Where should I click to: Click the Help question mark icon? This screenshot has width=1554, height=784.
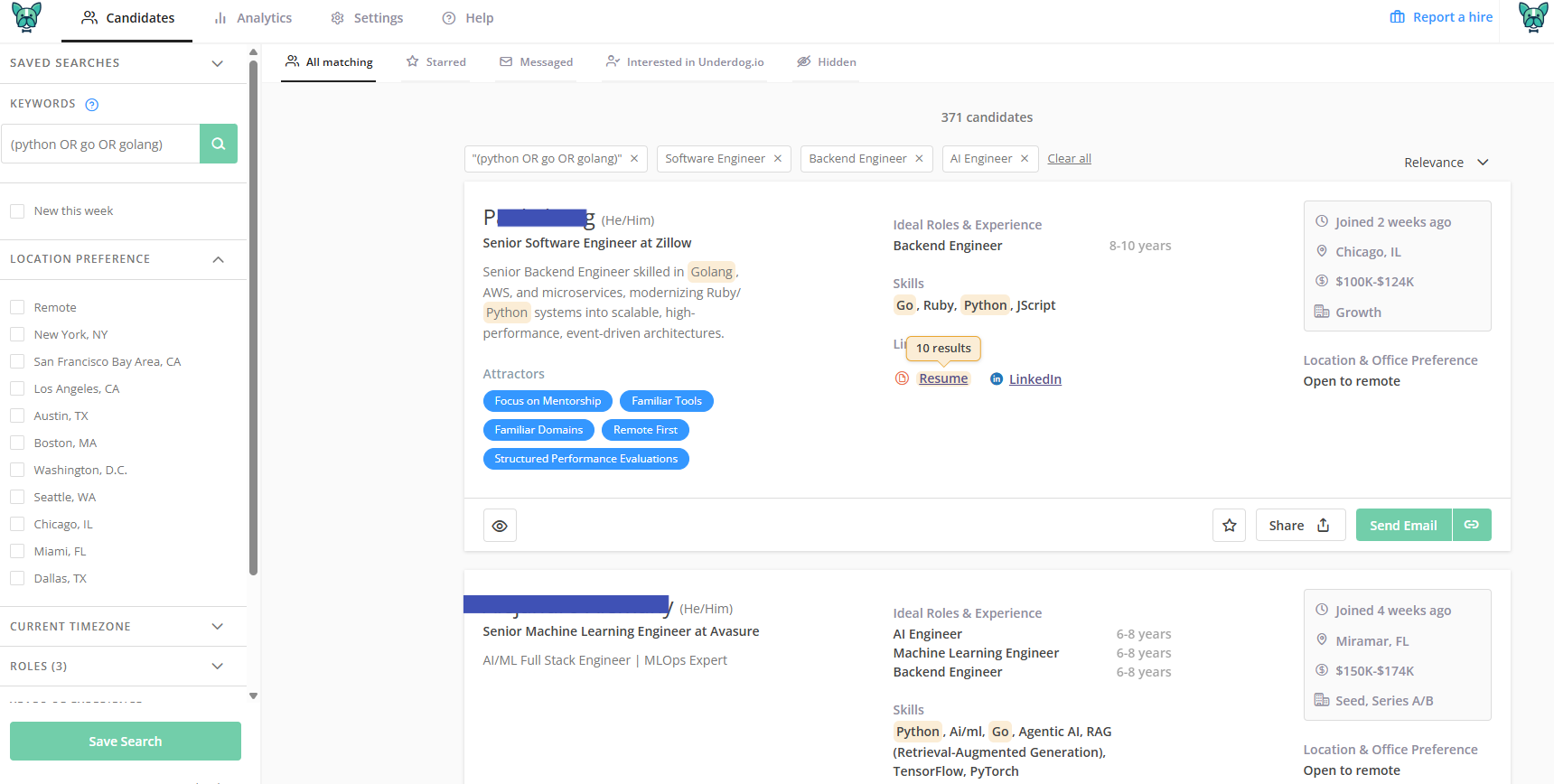449,18
